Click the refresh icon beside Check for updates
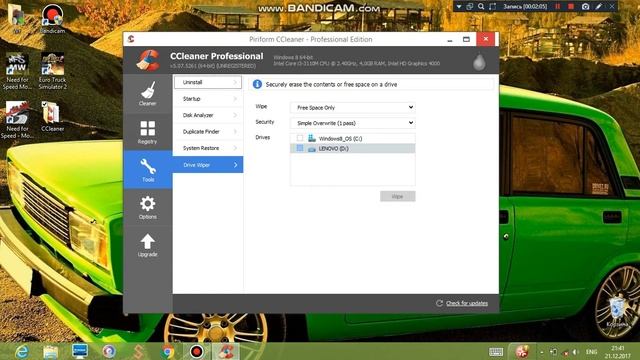This screenshot has height=360, width=640. (x=439, y=303)
